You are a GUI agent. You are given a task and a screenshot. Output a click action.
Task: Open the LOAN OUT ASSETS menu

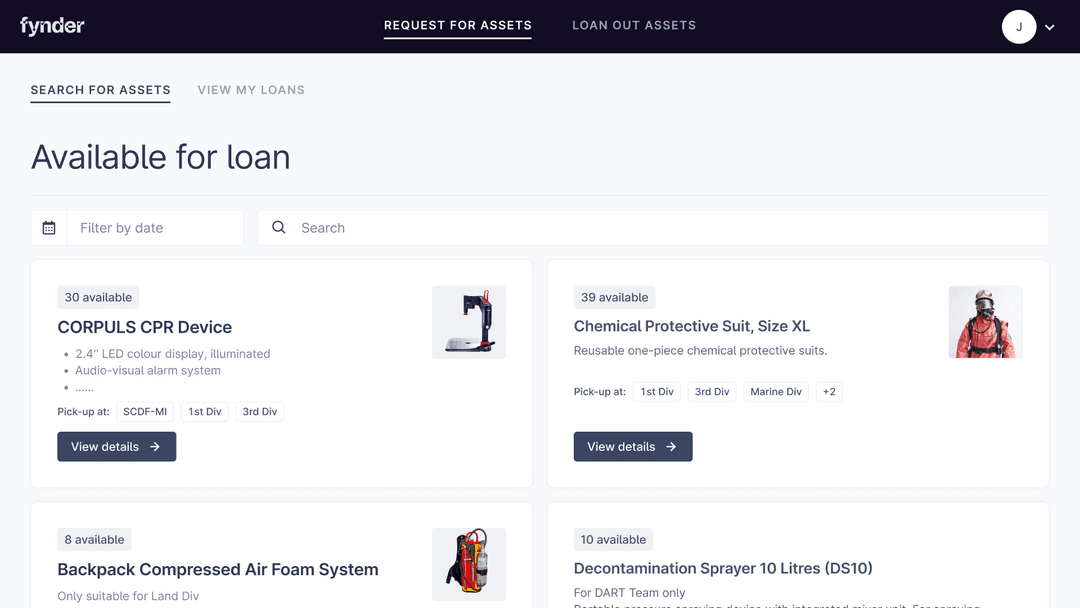[634, 25]
